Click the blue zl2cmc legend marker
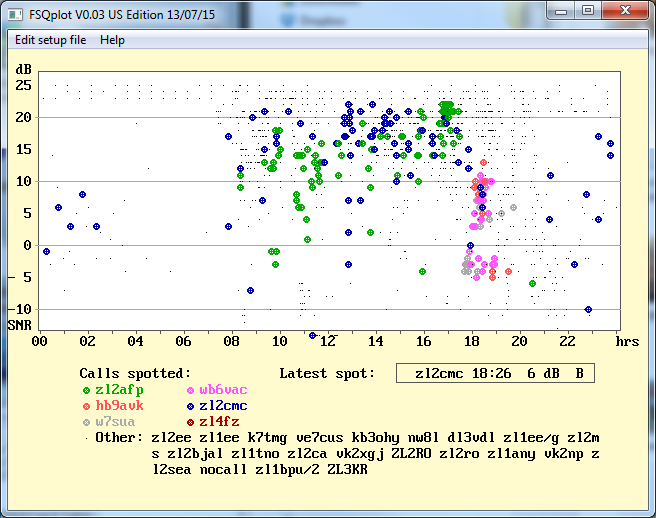656x518 pixels. 191,406
